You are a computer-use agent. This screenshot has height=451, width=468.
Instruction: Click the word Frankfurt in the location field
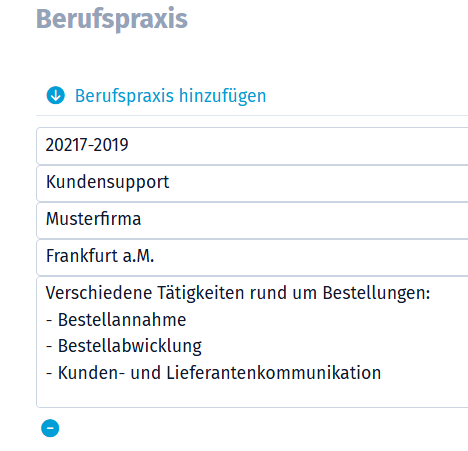pyautogui.click(x=82, y=256)
